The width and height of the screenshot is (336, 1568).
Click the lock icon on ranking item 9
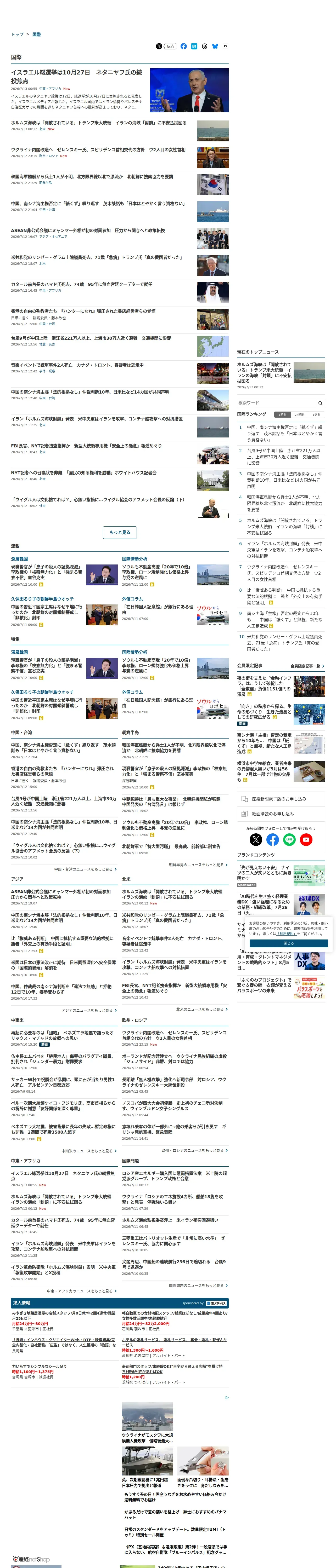tap(271, 626)
